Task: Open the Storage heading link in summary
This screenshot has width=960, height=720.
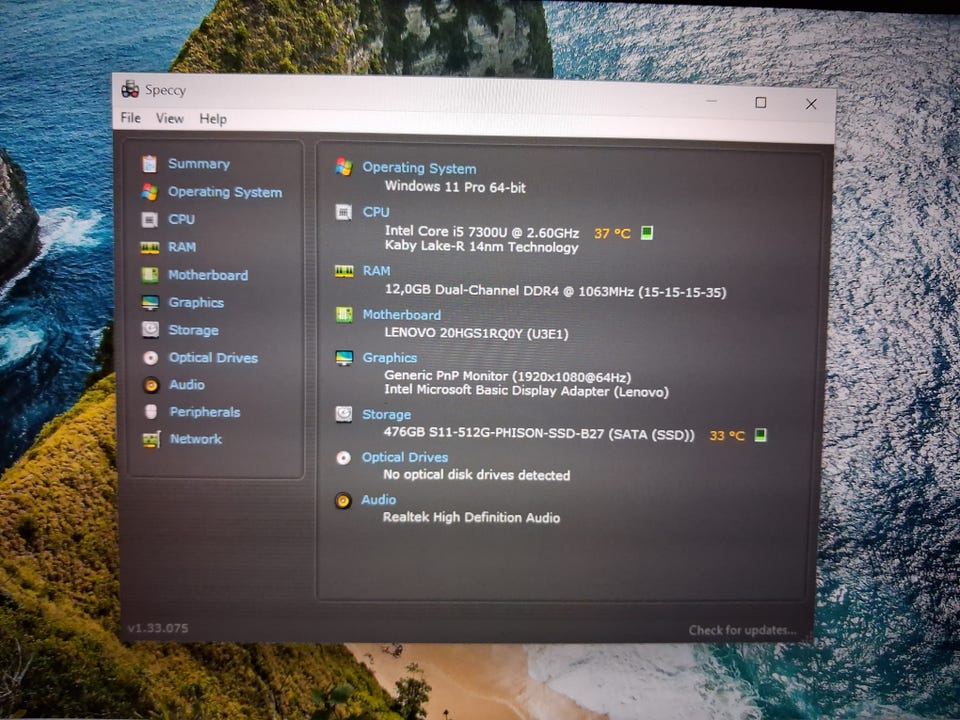Action: click(386, 415)
